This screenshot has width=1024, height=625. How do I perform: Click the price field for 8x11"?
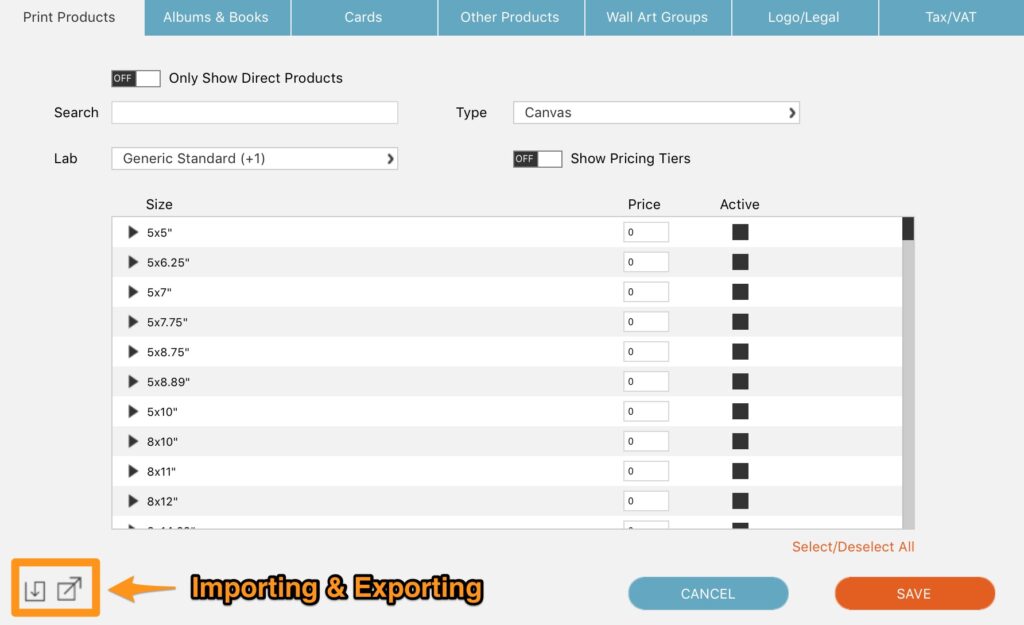646,471
